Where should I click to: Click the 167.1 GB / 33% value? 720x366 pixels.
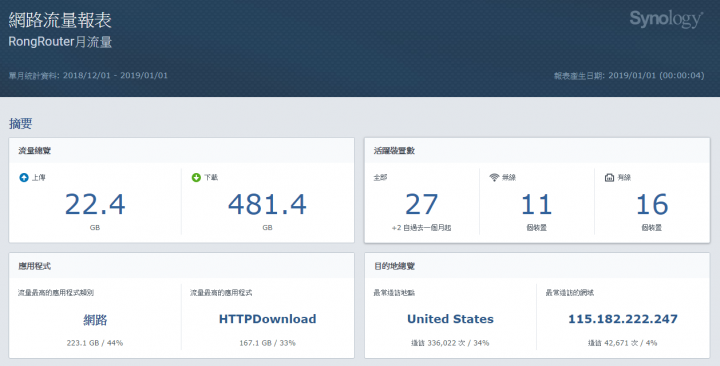[x=267, y=343]
